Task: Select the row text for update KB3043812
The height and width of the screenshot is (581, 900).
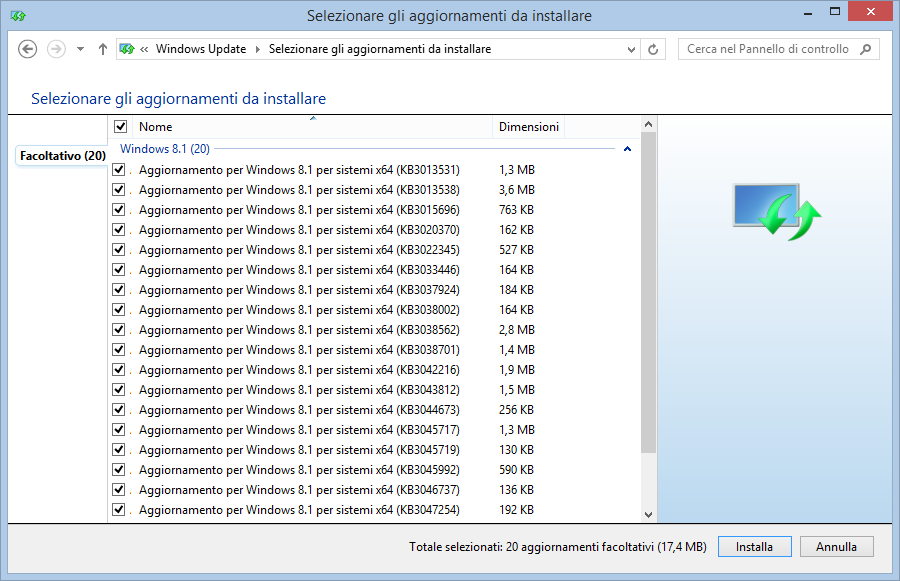Action: [x=299, y=390]
